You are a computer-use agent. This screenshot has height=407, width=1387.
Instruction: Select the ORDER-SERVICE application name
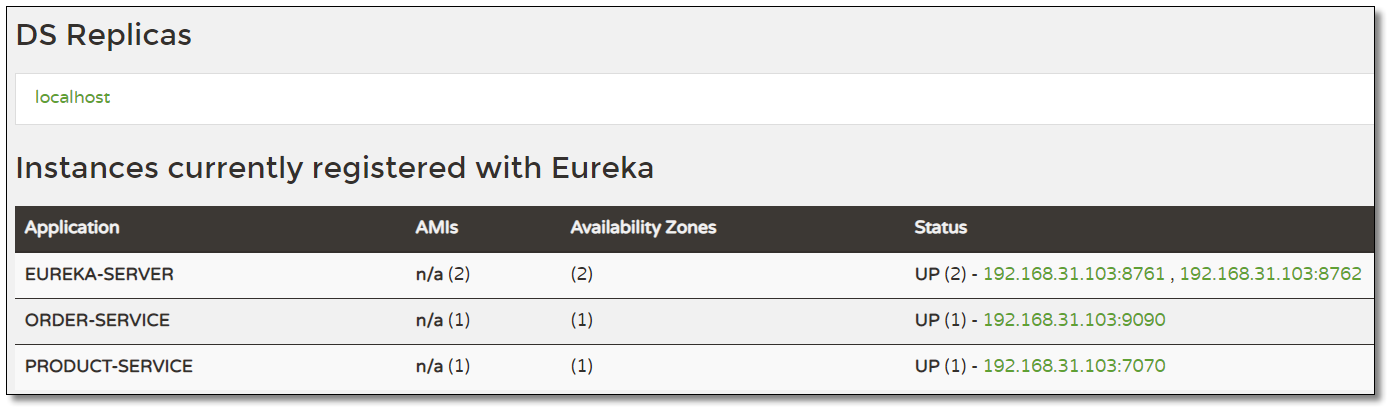(x=97, y=320)
